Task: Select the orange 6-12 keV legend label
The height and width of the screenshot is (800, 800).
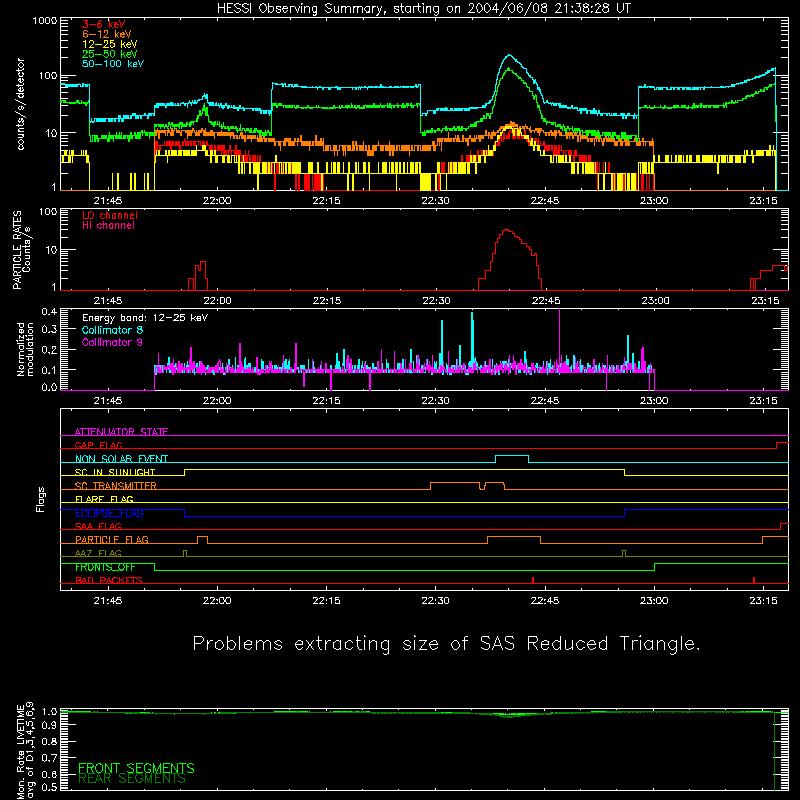Action: 107,34
